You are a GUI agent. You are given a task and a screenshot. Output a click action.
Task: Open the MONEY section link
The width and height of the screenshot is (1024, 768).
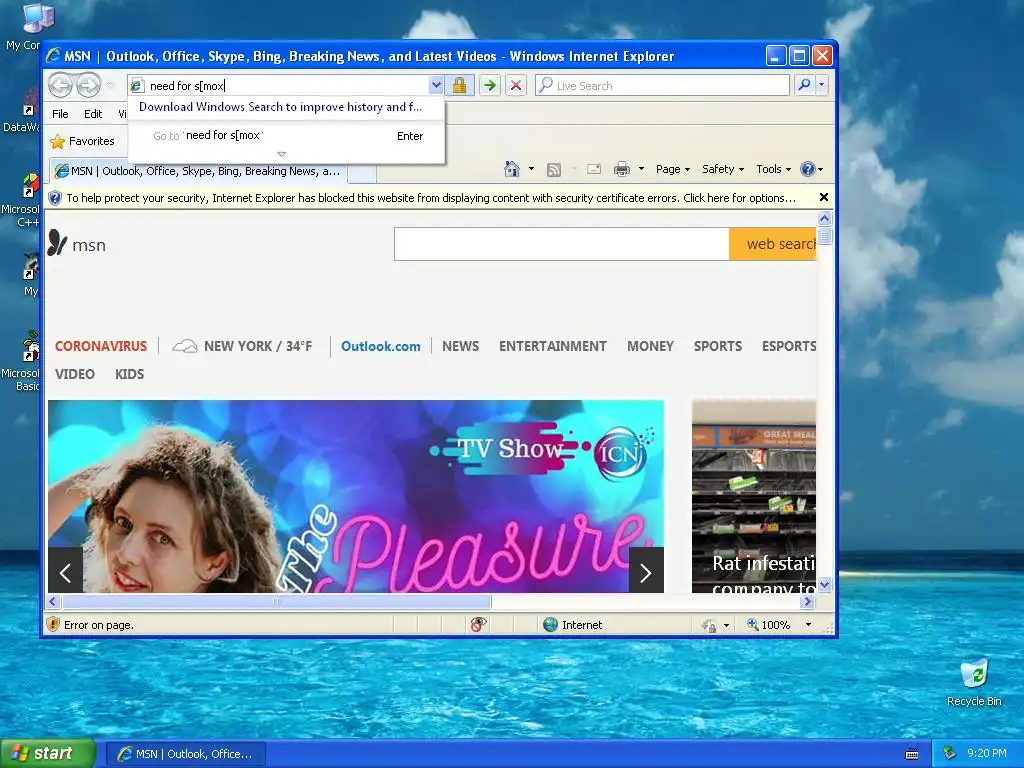[x=650, y=346]
